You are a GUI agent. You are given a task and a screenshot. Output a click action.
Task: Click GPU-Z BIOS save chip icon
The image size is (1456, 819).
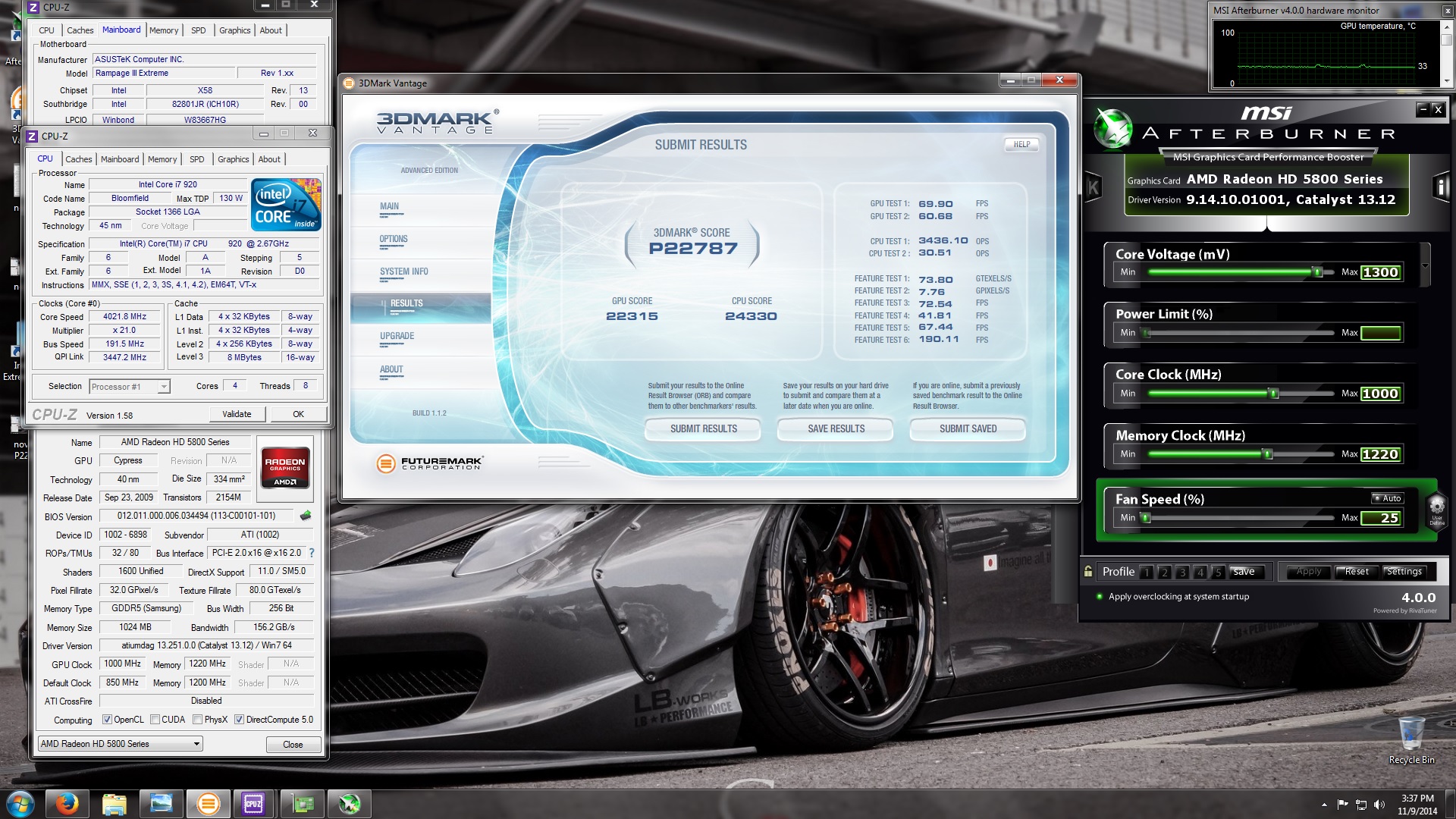[x=306, y=516]
